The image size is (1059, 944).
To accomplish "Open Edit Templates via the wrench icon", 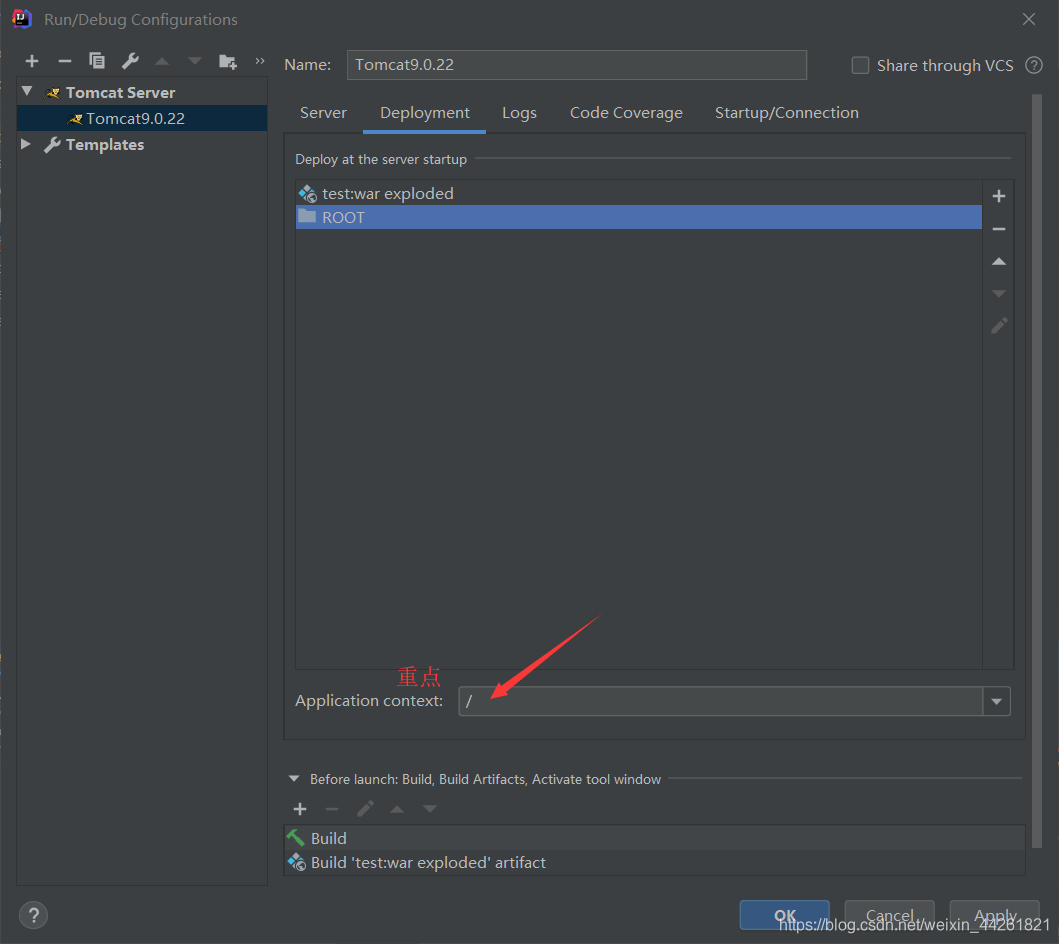I will [x=130, y=61].
